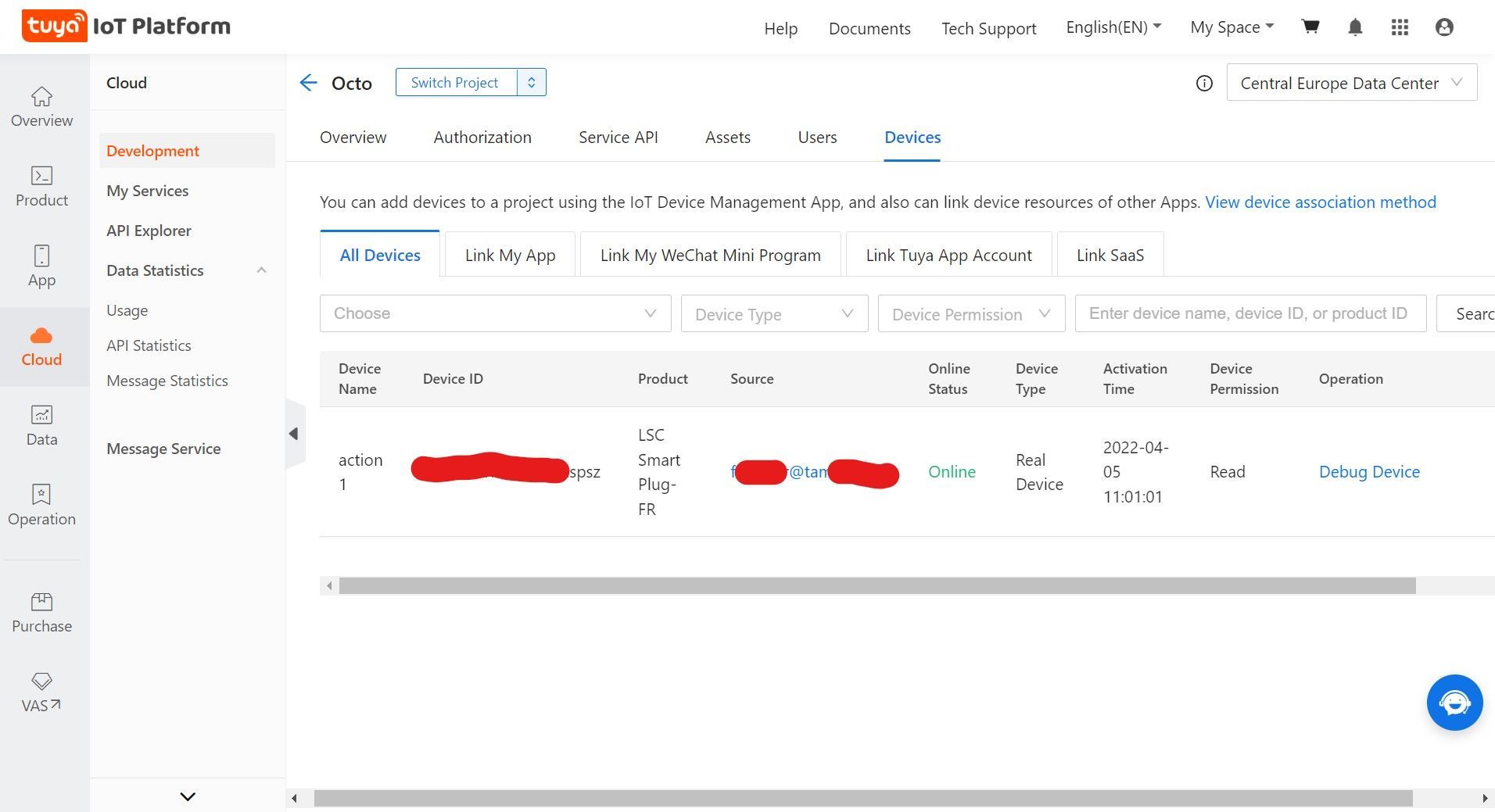Click the device search input field
Screen dimensions: 1495x812
tap(1250, 313)
